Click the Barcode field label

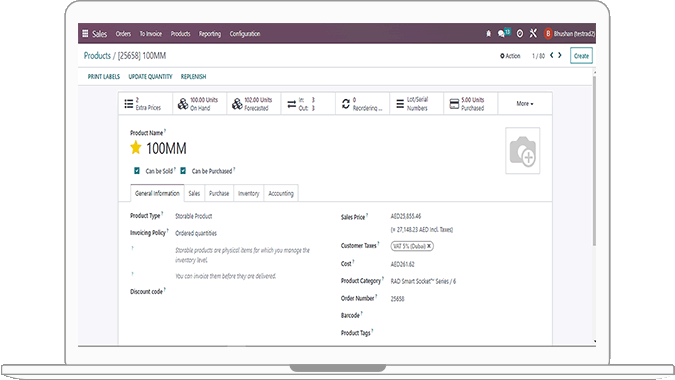[x=350, y=315]
